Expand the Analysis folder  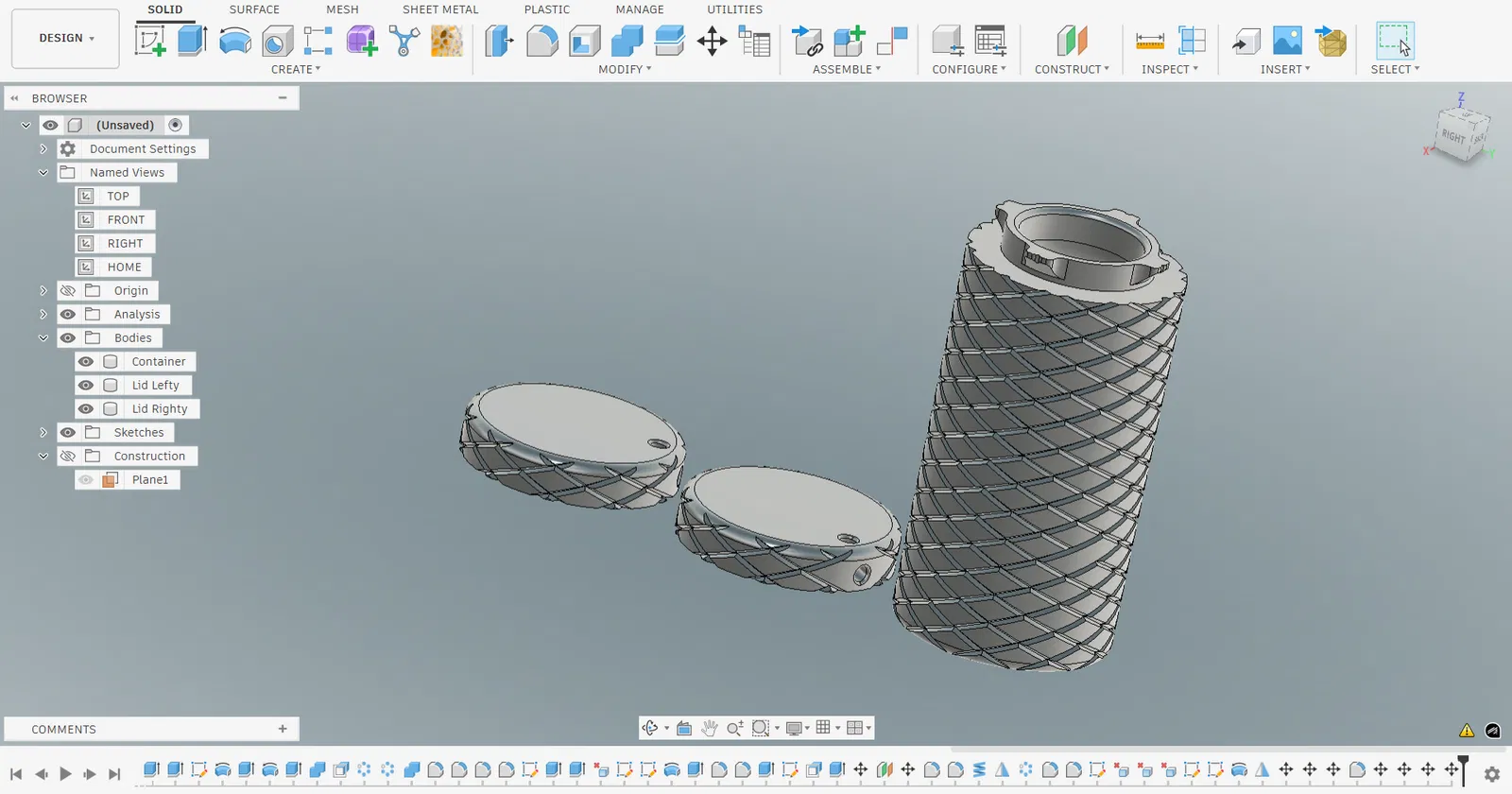pyautogui.click(x=43, y=315)
